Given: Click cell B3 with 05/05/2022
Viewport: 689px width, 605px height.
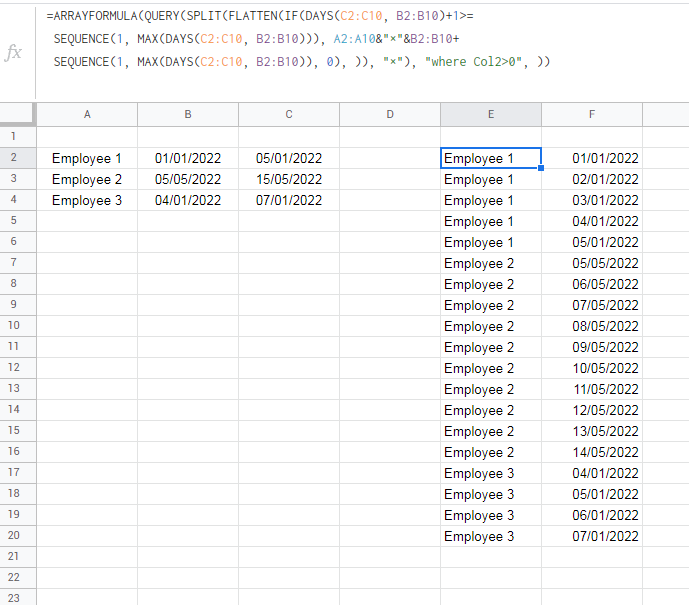Looking at the screenshot, I should click(188, 179).
